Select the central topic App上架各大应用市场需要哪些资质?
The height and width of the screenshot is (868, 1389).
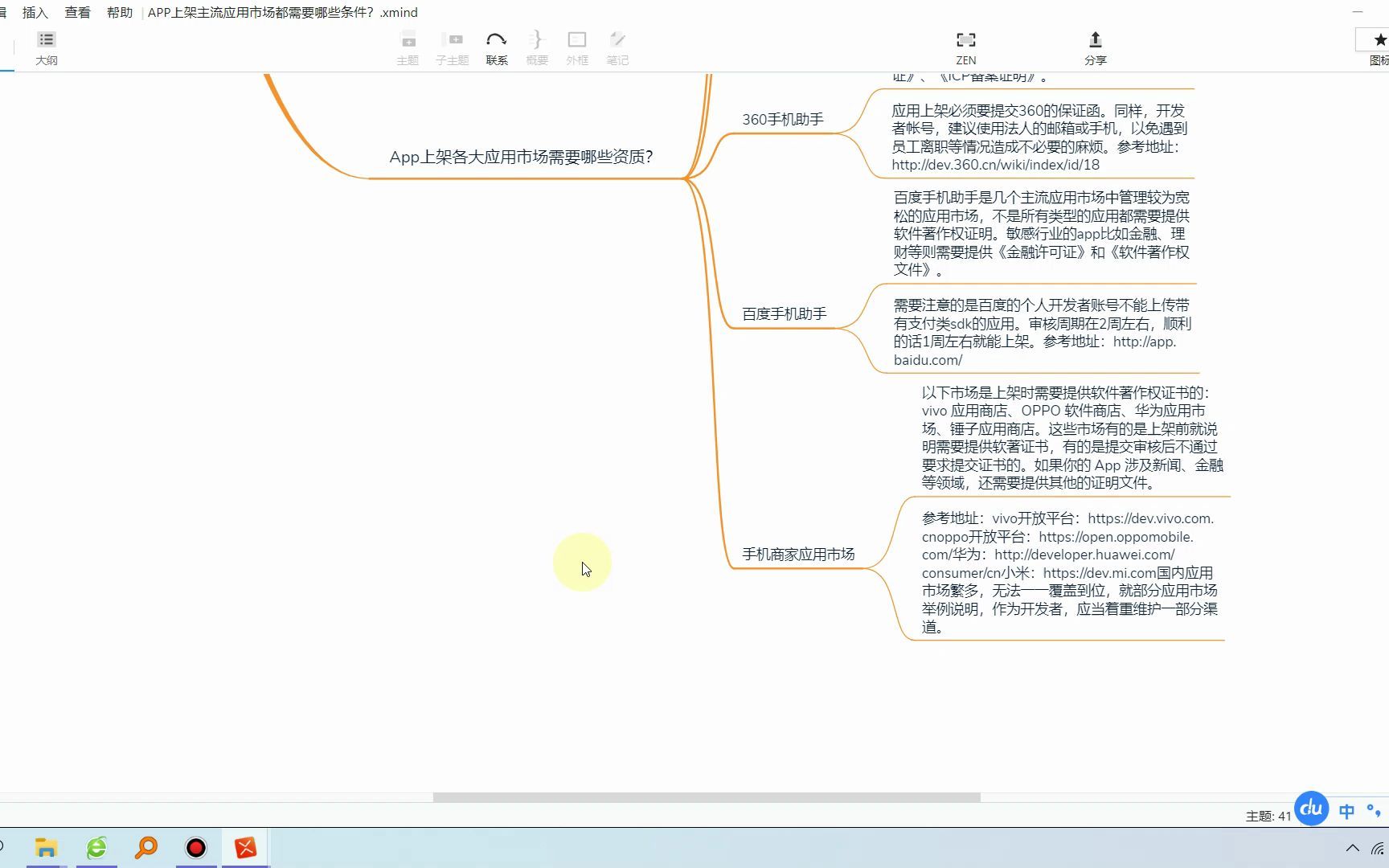pos(521,157)
